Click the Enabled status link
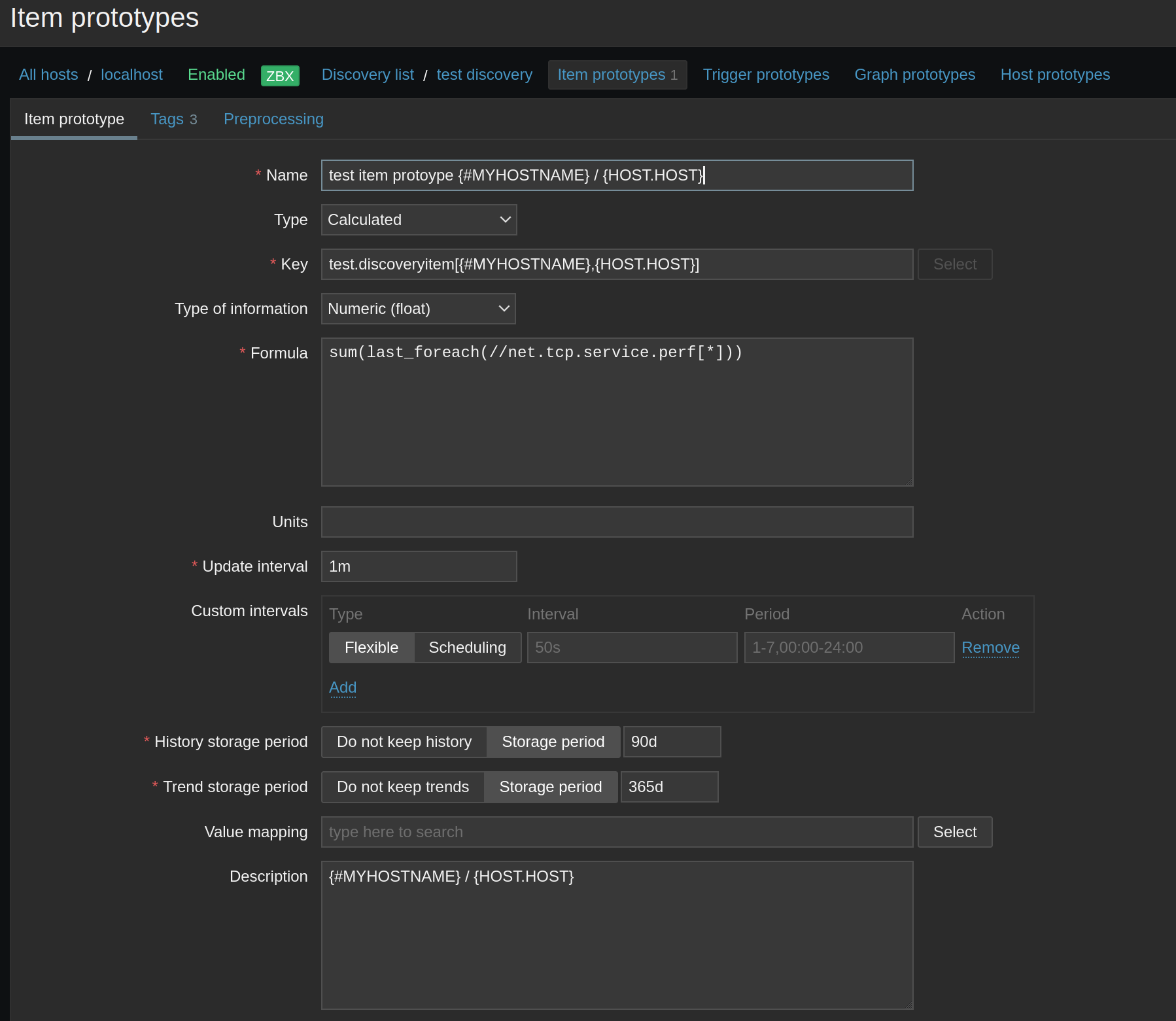 [x=216, y=75]
